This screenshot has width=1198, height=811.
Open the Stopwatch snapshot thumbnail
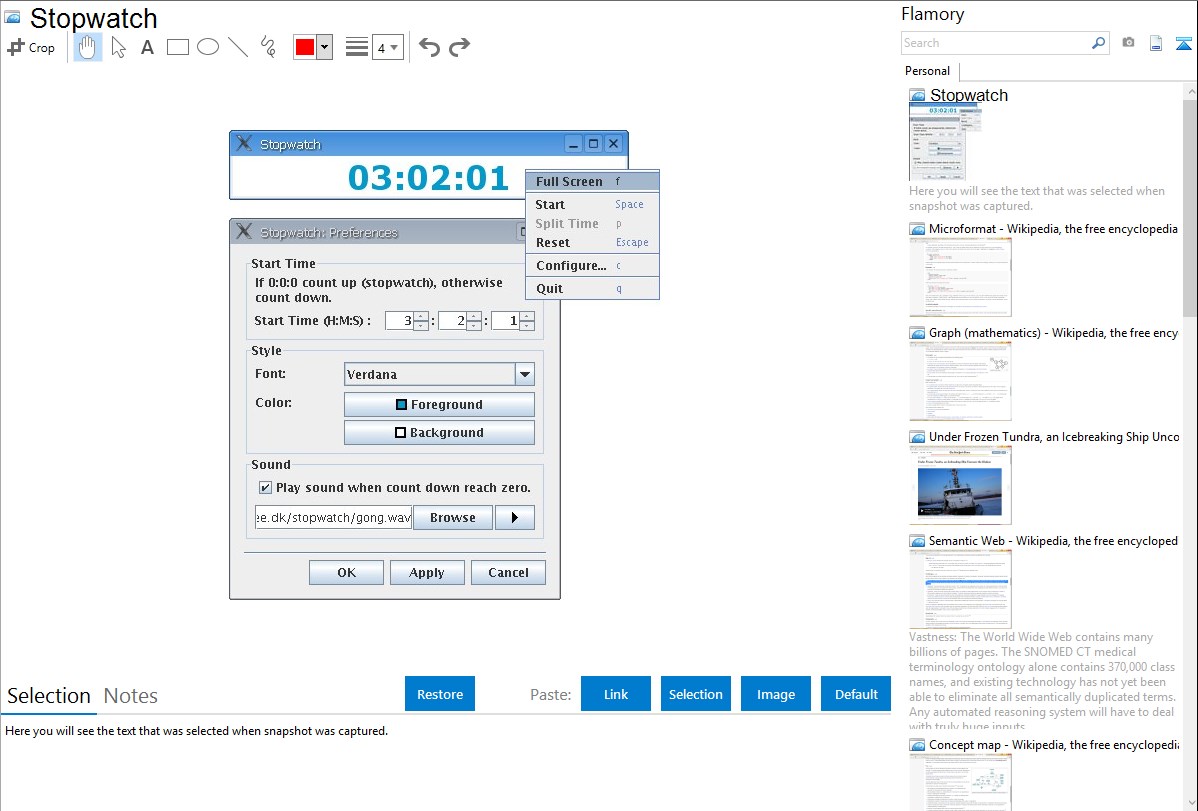[944, 143]
